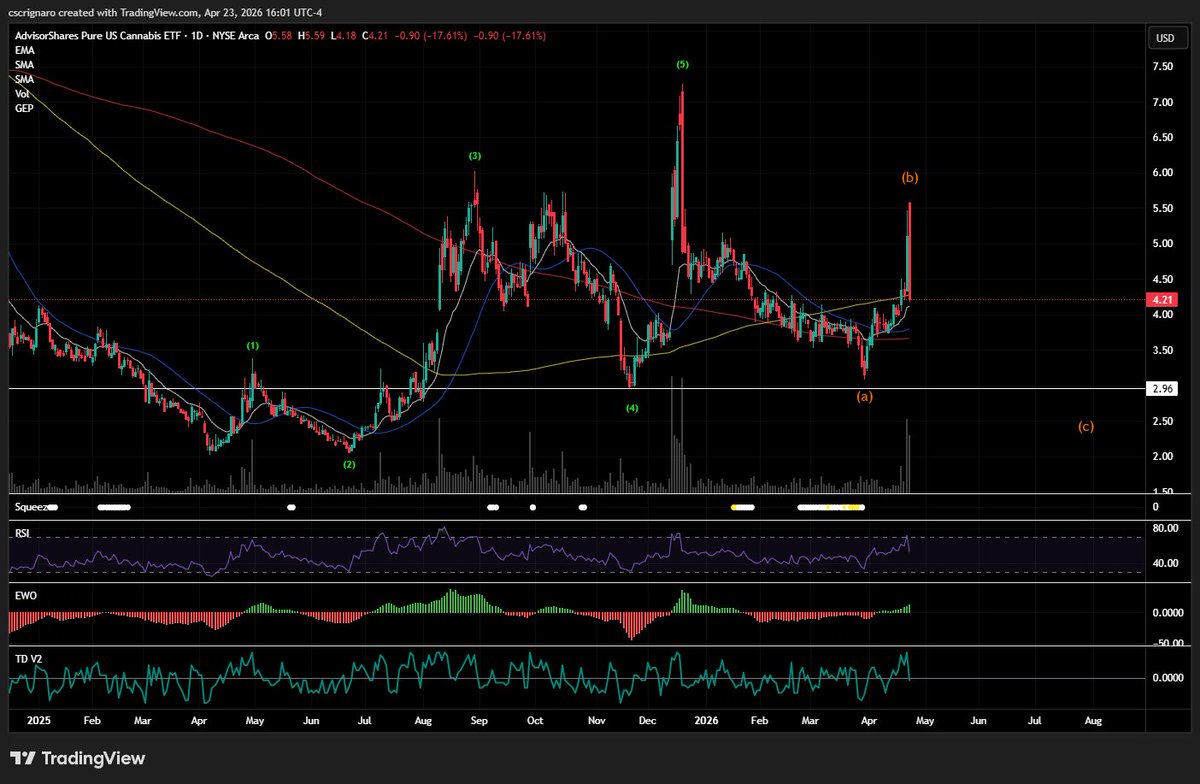Viewport: 1200px width, 784px height.
Task: Select the green wave (3) label
Action: click(475, 156)
